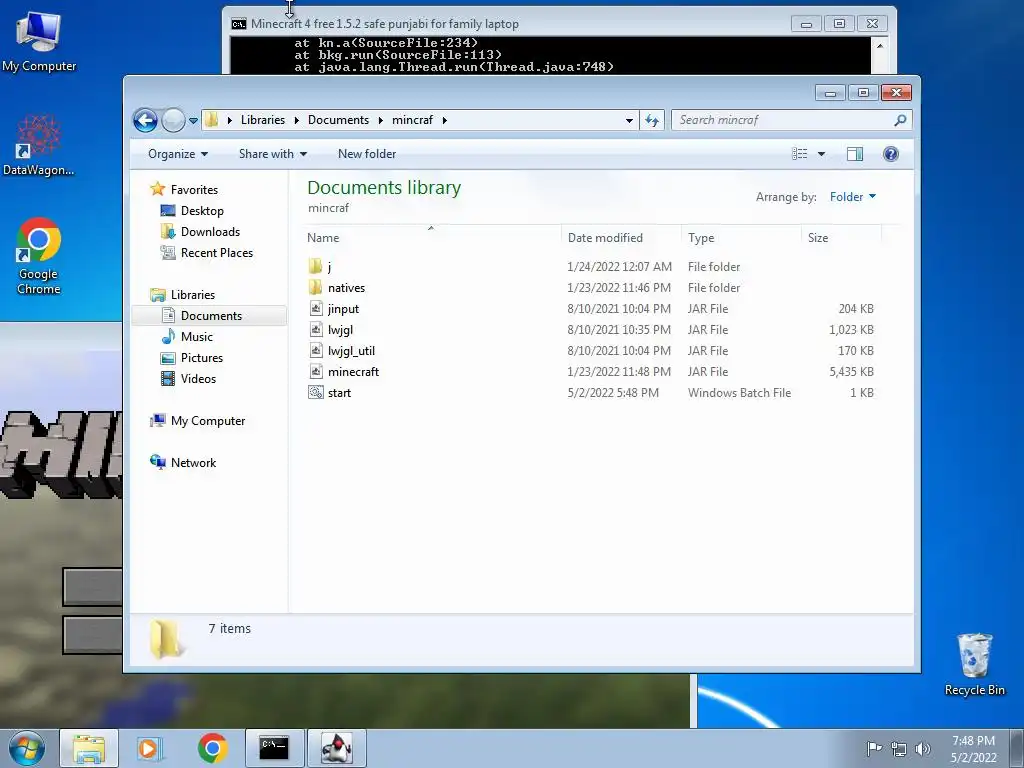Open Explorer help button
Image resolution: width=1024 pixels, height=768 pixels.
891,154
